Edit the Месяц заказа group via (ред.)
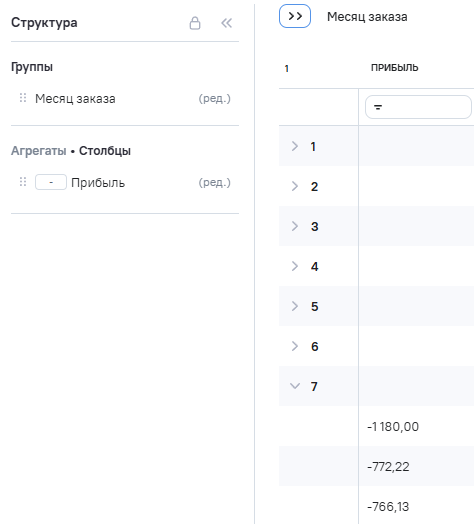This screenshot has height=524, width=474. (215, 98)
